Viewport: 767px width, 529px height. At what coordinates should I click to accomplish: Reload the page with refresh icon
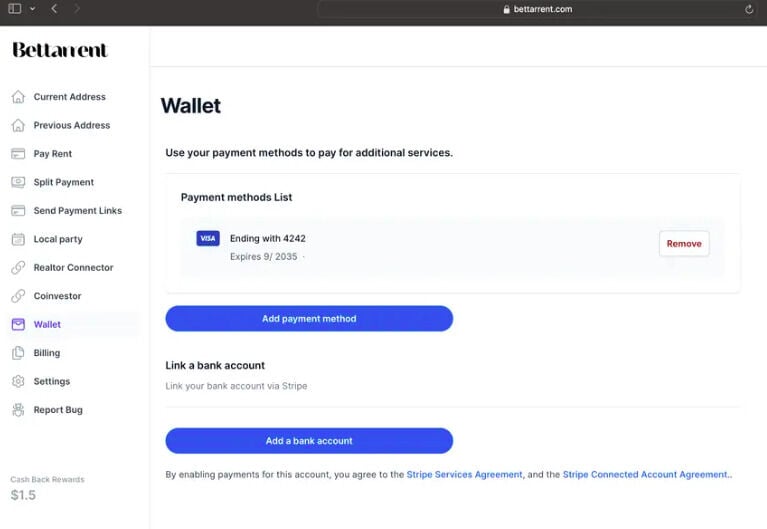point(749,9)
